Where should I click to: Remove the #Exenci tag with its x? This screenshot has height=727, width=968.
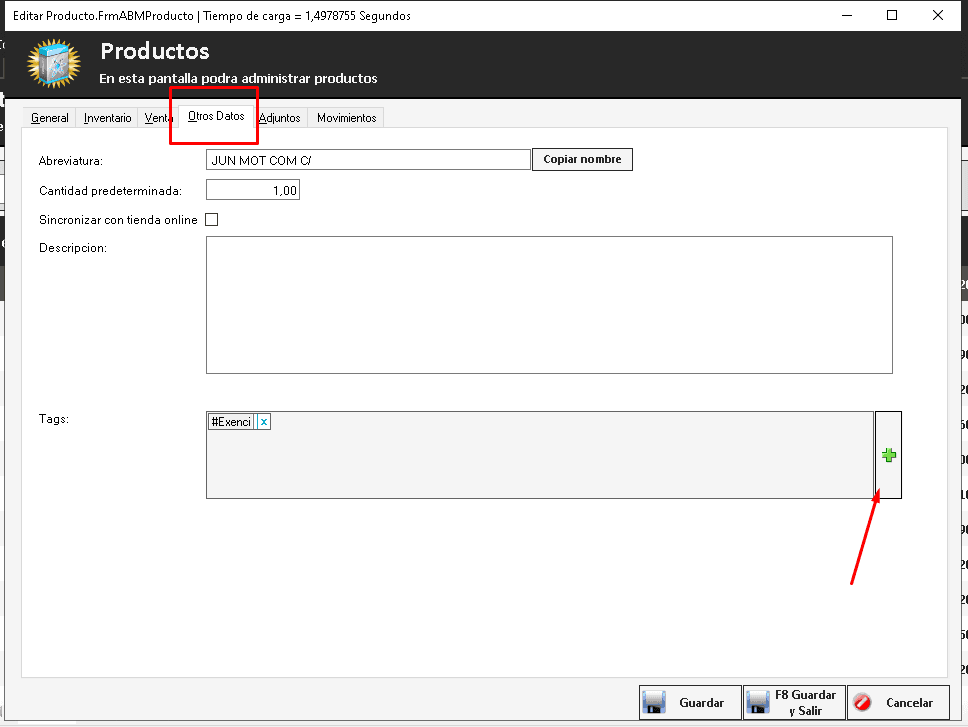click(x=264, y=422)
